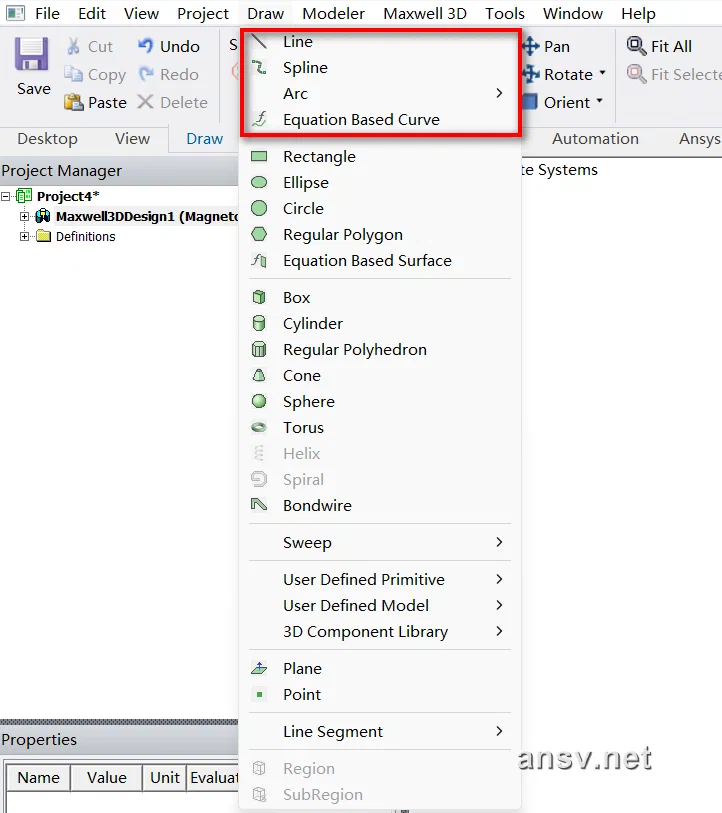Click the Value column header
This screenshot has height=813, width=722.
point(107,778)
